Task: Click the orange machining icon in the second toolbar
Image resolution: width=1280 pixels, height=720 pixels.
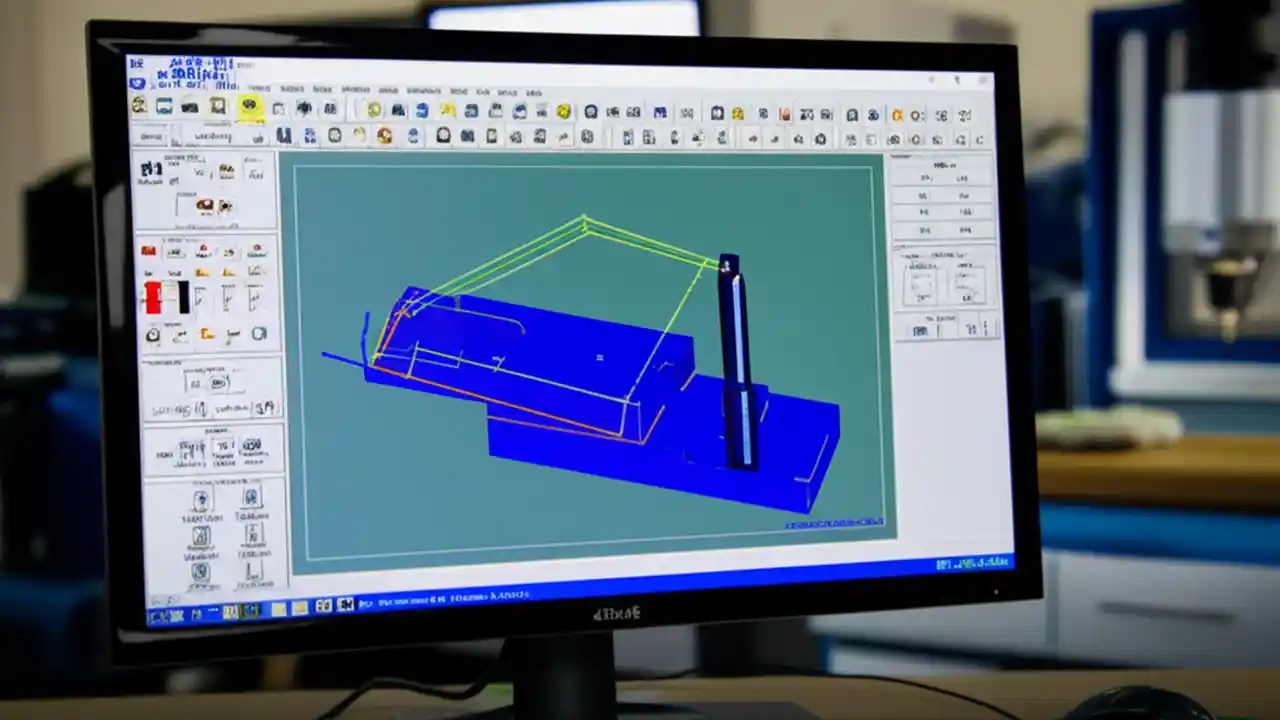Action: [385, 136]
